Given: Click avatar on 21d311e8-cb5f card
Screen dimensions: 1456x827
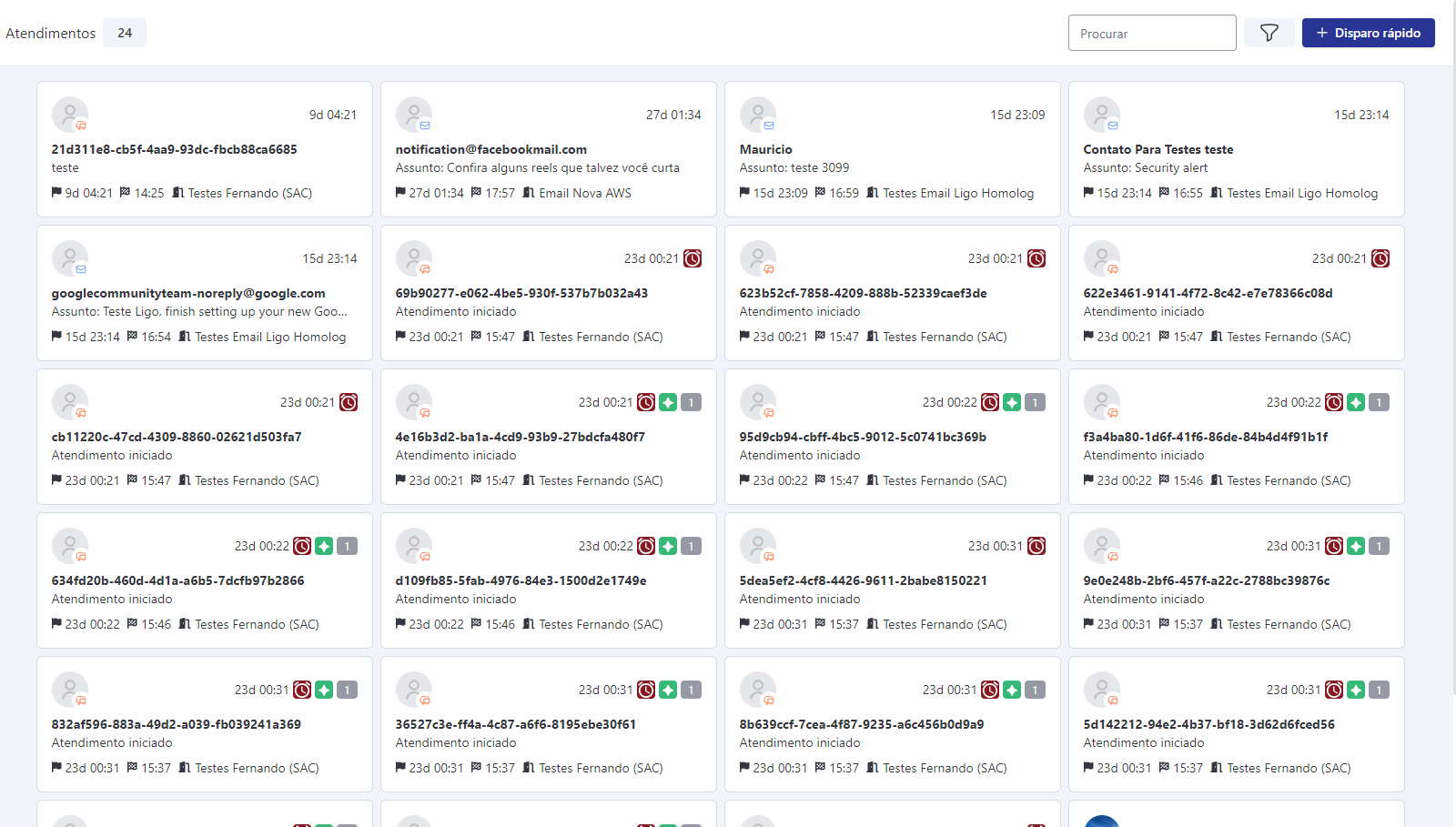Looking at the screenshot, I should click(x=70, y=115).
